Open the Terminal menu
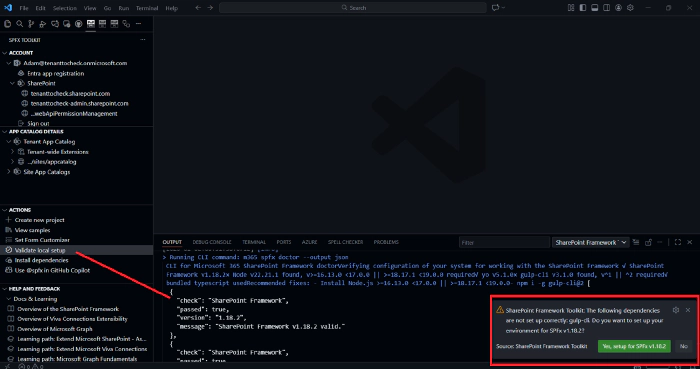This screenshot has height=369, width=700. pyautogui.click(x=147, y=8)
